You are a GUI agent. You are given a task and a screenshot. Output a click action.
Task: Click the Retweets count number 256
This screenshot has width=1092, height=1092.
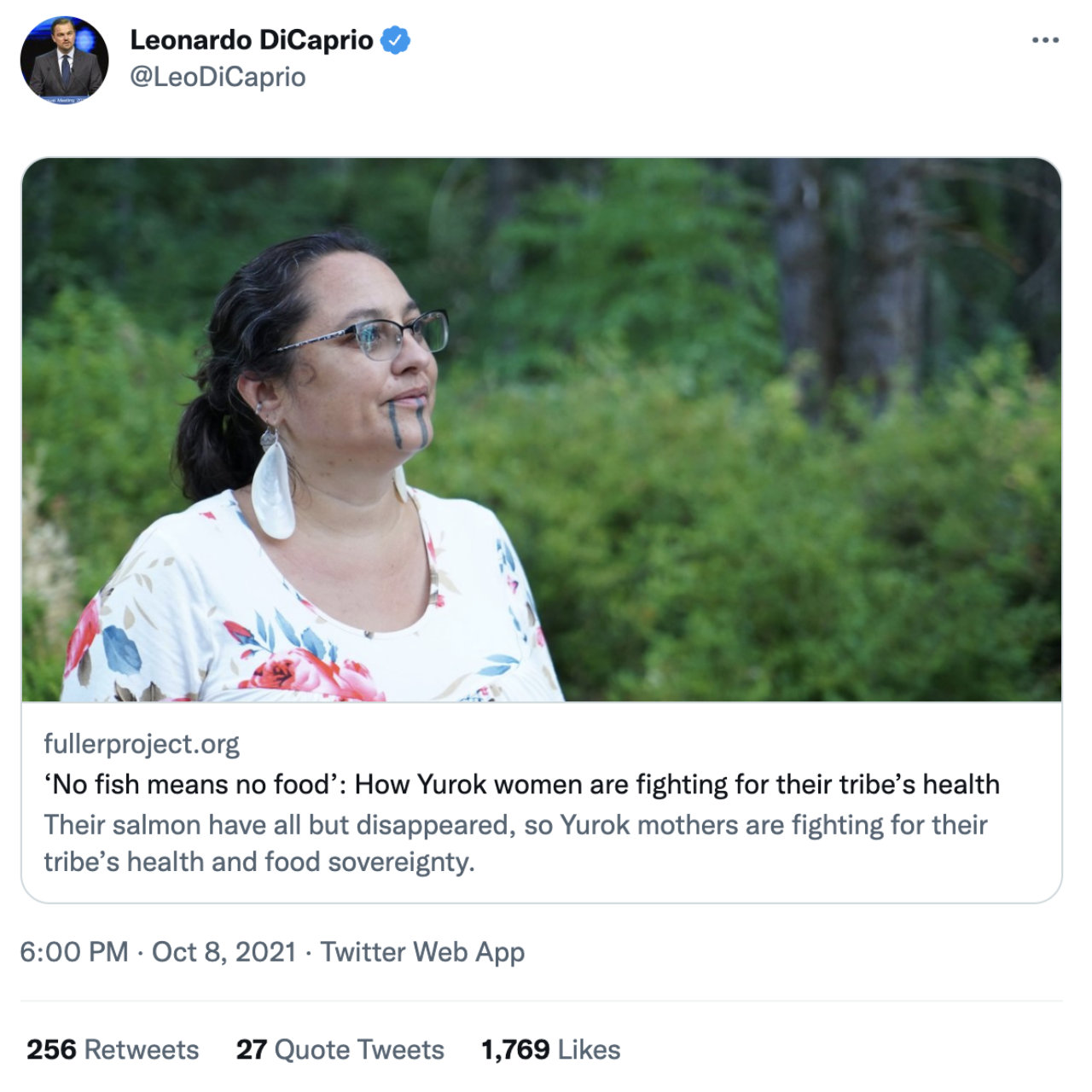(x=51, y=1049)
